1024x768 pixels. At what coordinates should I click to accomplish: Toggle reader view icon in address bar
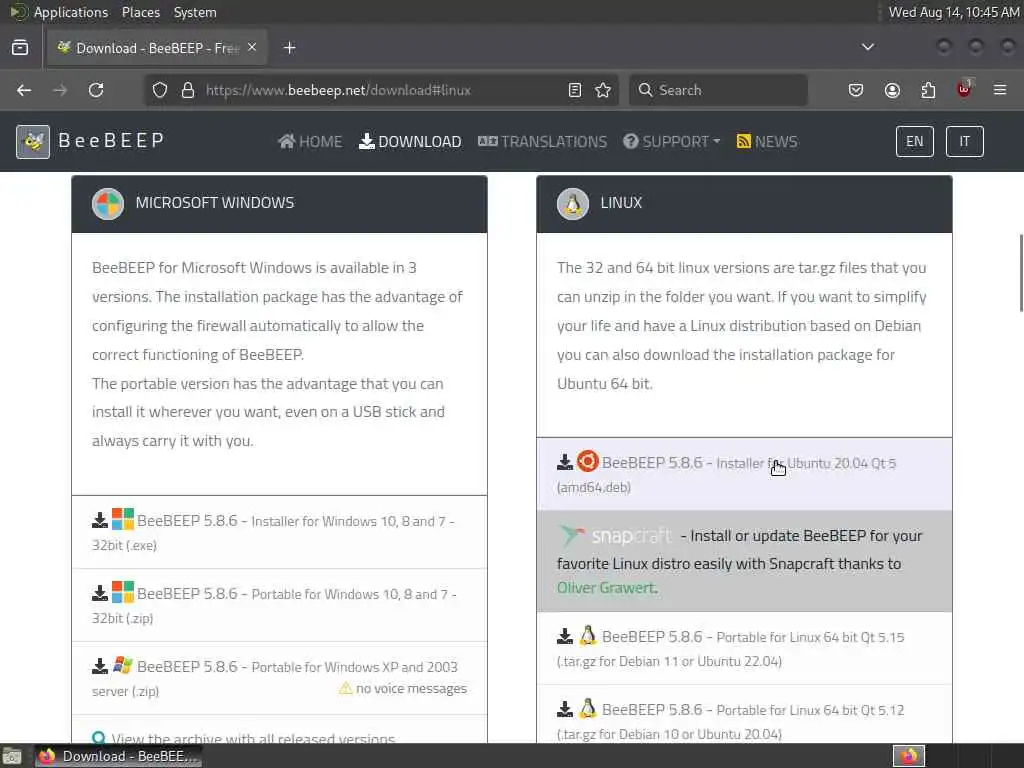tap(575, 90)
